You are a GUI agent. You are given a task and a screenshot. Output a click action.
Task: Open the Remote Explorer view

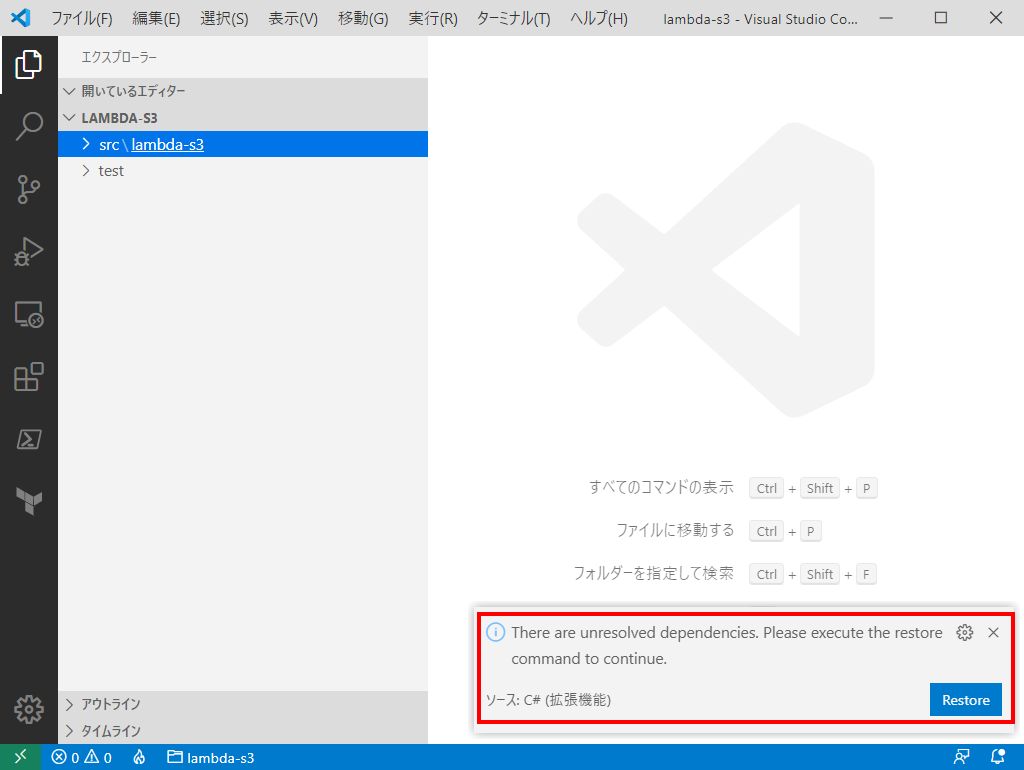29,315
